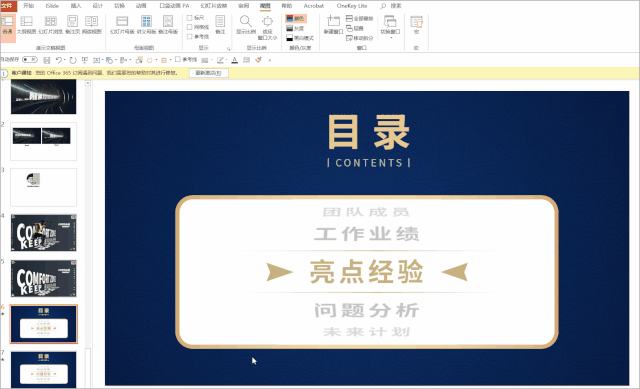This screenshot has width=640, height=389.
Task: Open the Slide Show (幻灯片放映) tab
Action: [x=214, y=6]
